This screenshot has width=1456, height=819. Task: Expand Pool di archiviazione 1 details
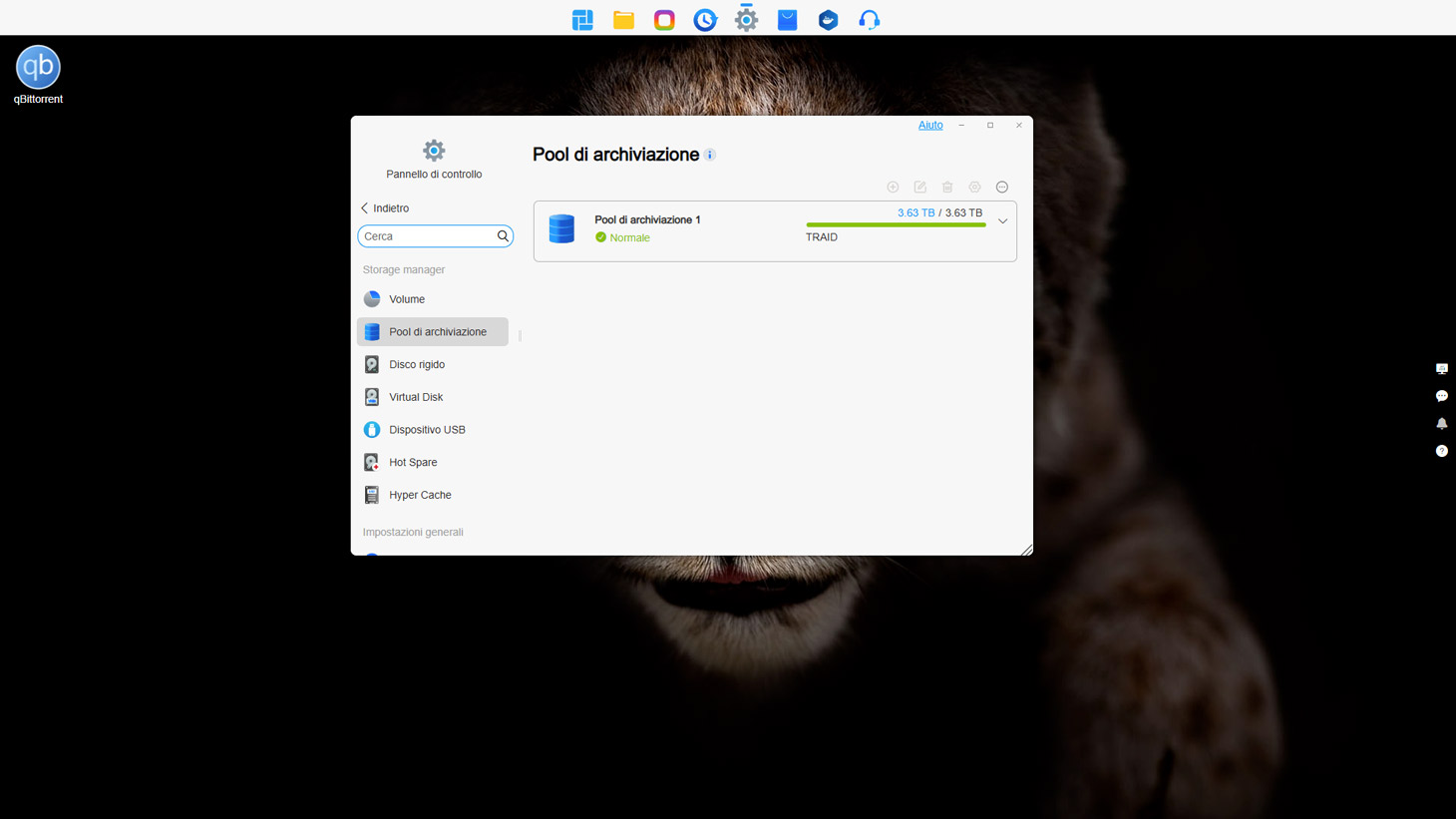coord(1002,221)
